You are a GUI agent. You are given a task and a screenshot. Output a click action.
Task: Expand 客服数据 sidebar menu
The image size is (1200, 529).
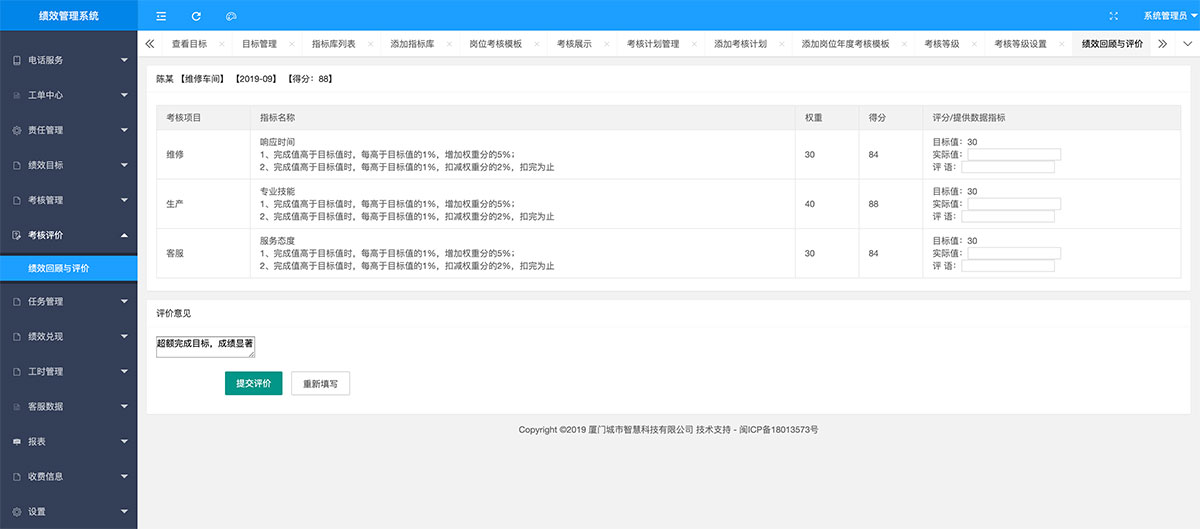[x=68, y=406]
